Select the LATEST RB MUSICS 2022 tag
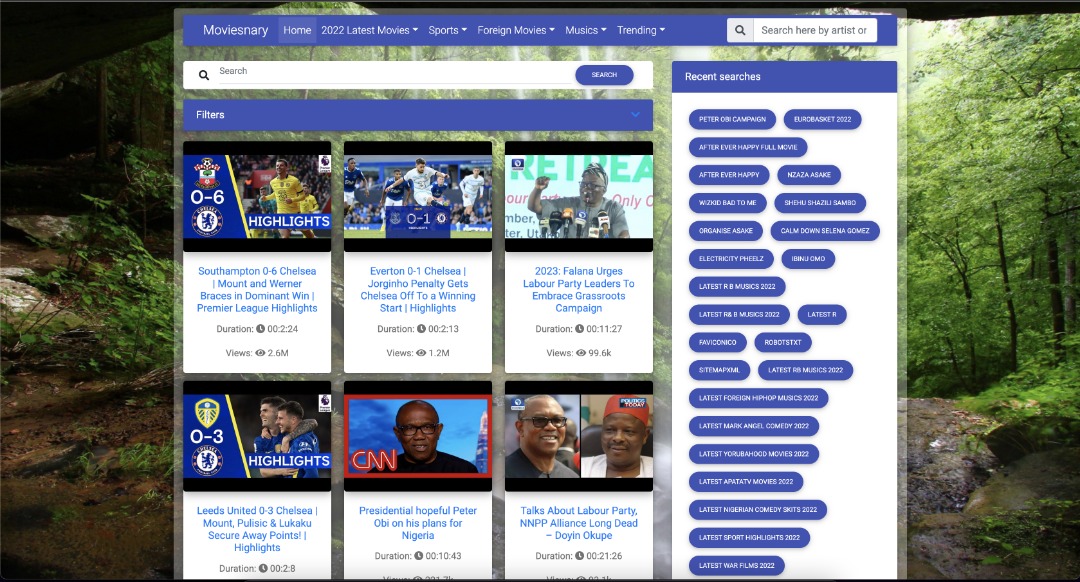The width and height of the screenshot is (1080, 582). tap(806, 370)
